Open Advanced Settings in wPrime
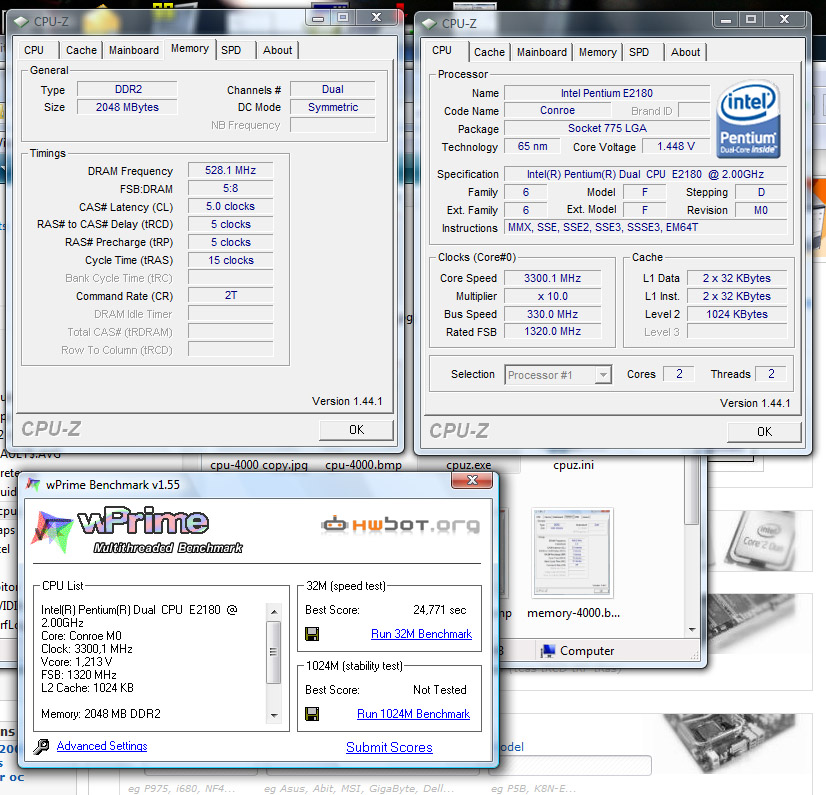This screenshot has height=795, width=826. coord(102,746)
